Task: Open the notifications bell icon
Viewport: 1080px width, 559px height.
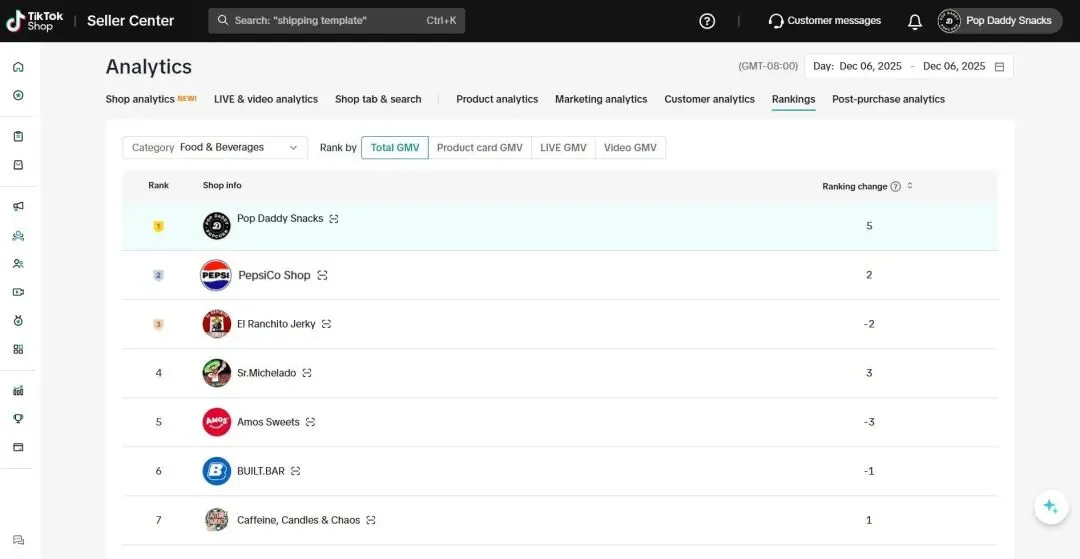Action: click(x=915, y=21)
